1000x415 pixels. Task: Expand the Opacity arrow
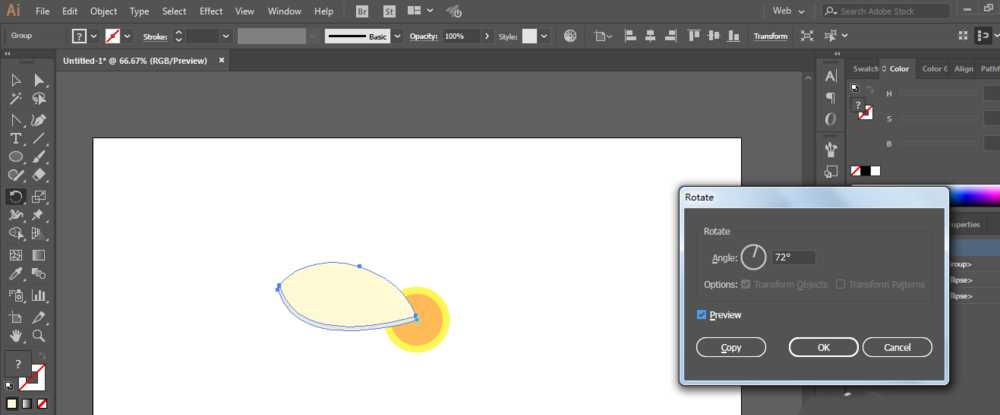487,36
